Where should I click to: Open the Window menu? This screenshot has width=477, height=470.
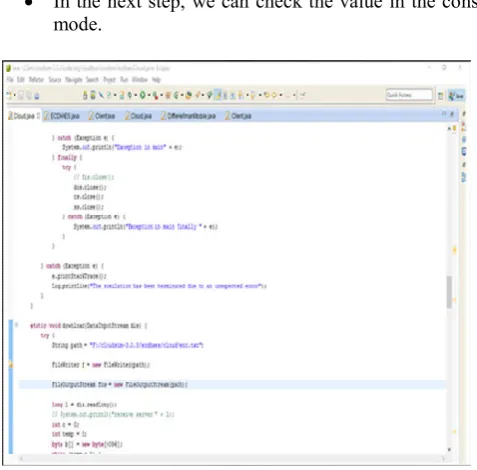click(x=139, y=80)
